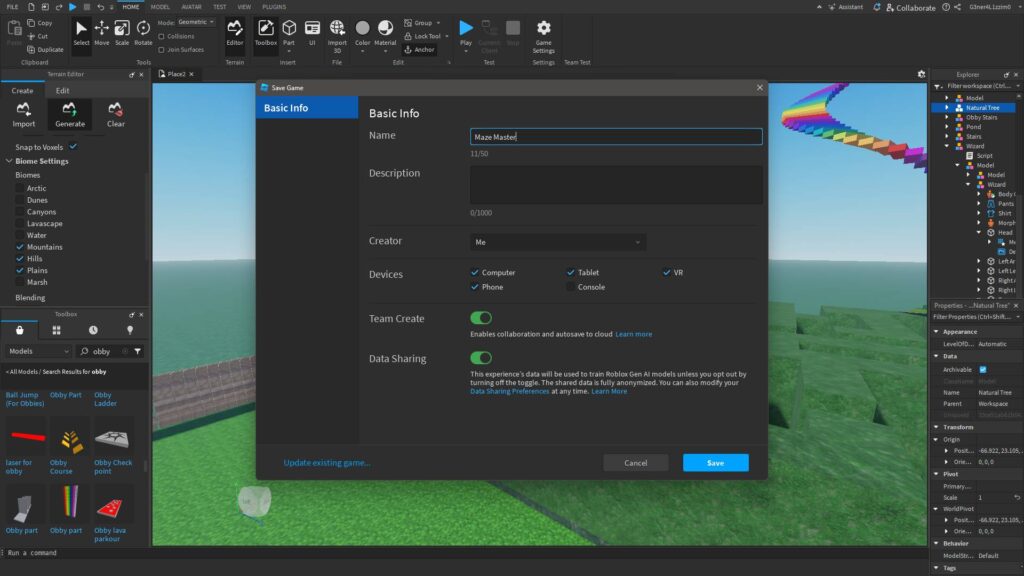The height and width of the screenshot is (576, 1024).
Task: Click the Save button
Action: (x=715, y=462)
